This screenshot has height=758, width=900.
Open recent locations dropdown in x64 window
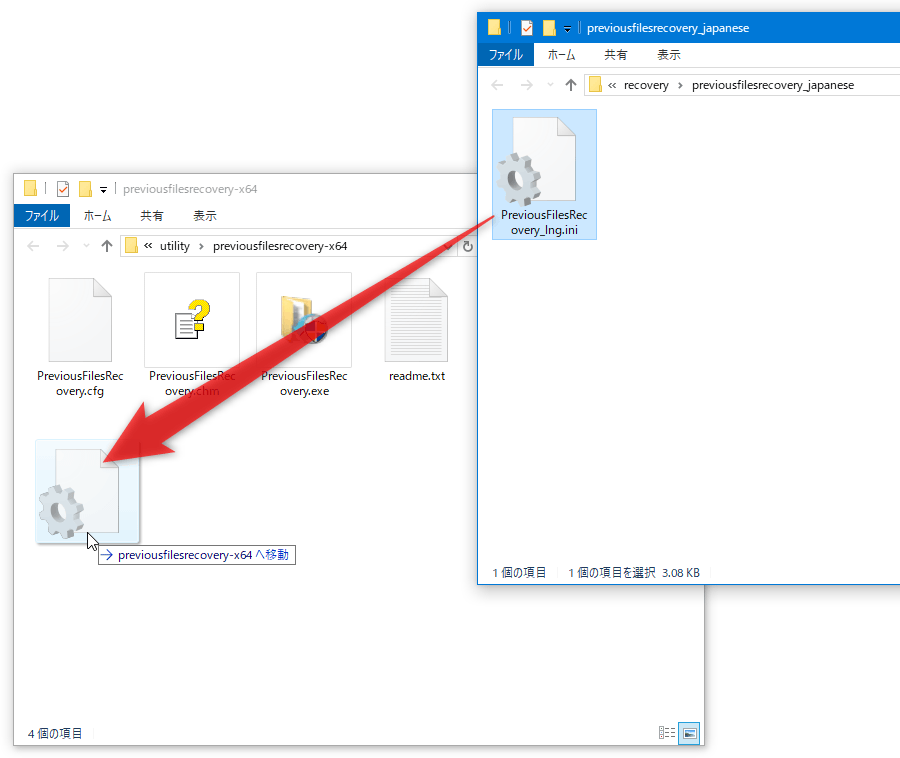coord(86,246)
